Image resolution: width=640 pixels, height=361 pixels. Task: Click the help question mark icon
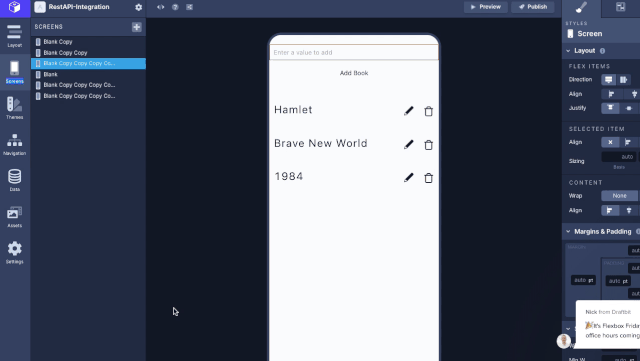pos(175,7)
